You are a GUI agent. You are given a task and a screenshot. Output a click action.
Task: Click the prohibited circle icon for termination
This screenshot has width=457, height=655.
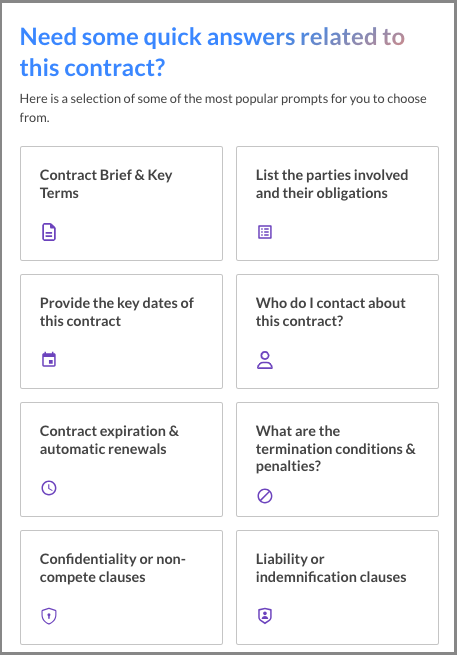[x=265, y=496]
